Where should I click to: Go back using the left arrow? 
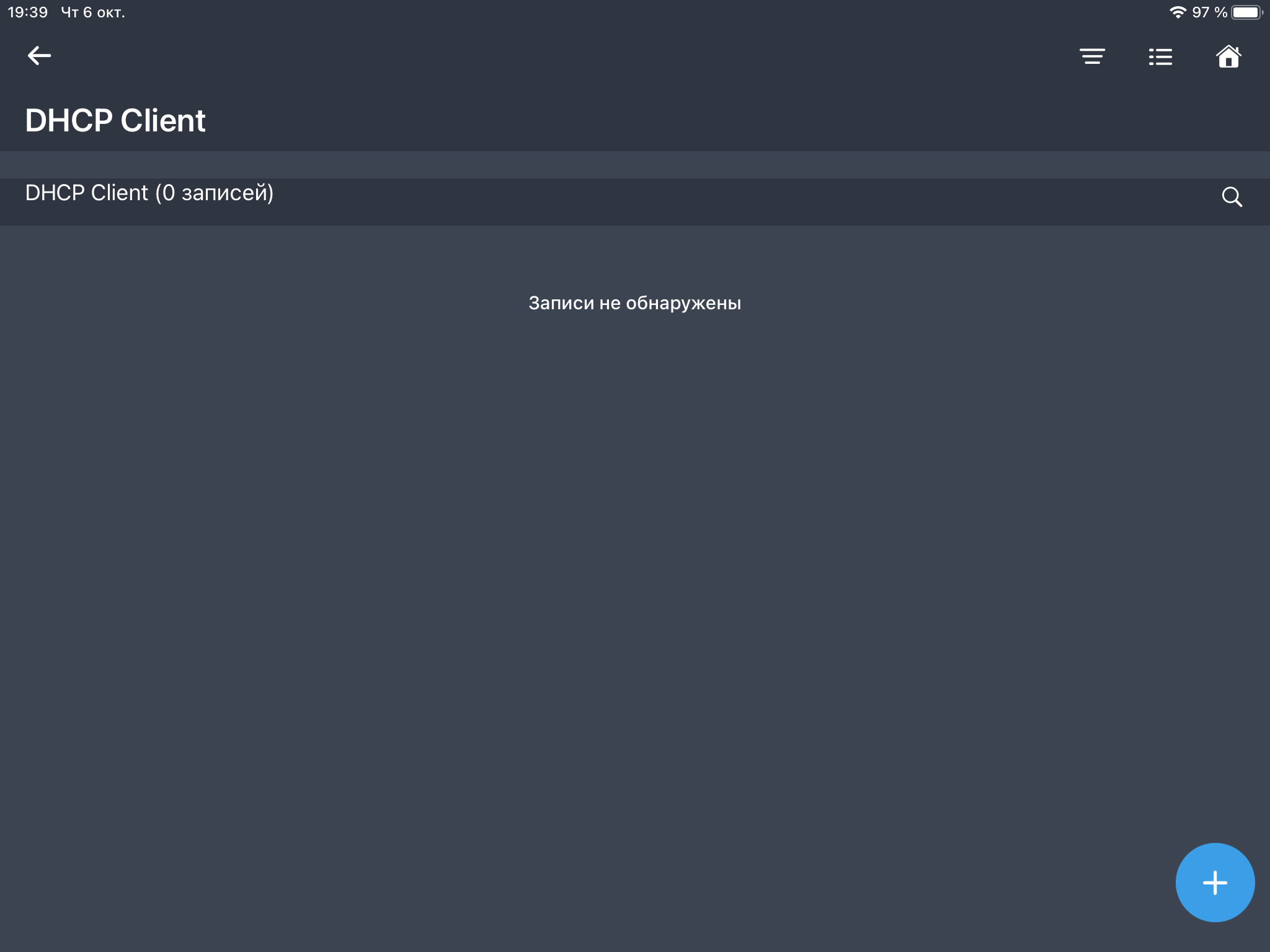[39, 56]
